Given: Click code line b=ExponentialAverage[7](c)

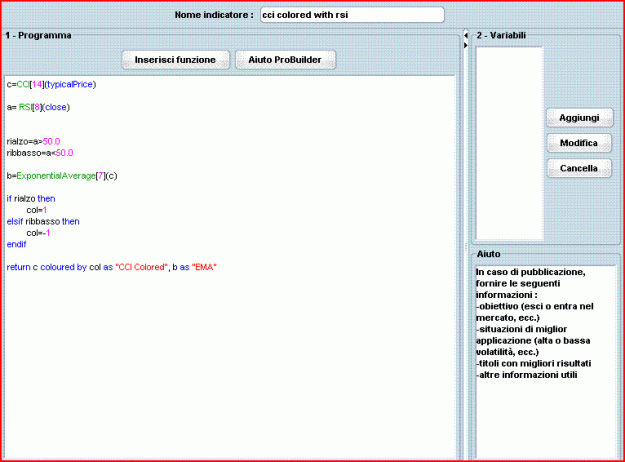Looking at the screenshot, I should click(x=62, y=176).
